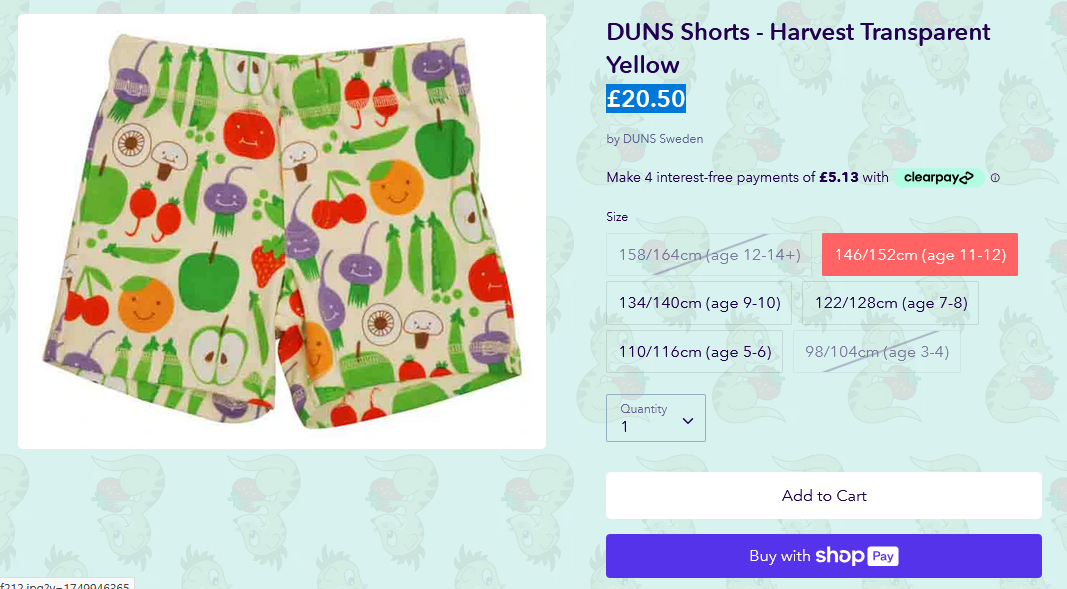Click the URL status tooltip at bottom
This screenshot has height=589, width=1067.
pyautogui.click(x=66, y=584)
